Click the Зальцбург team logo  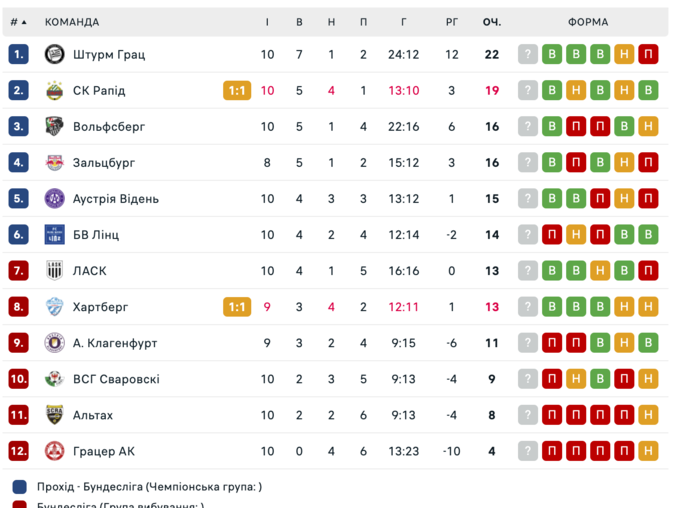(55, 162)
